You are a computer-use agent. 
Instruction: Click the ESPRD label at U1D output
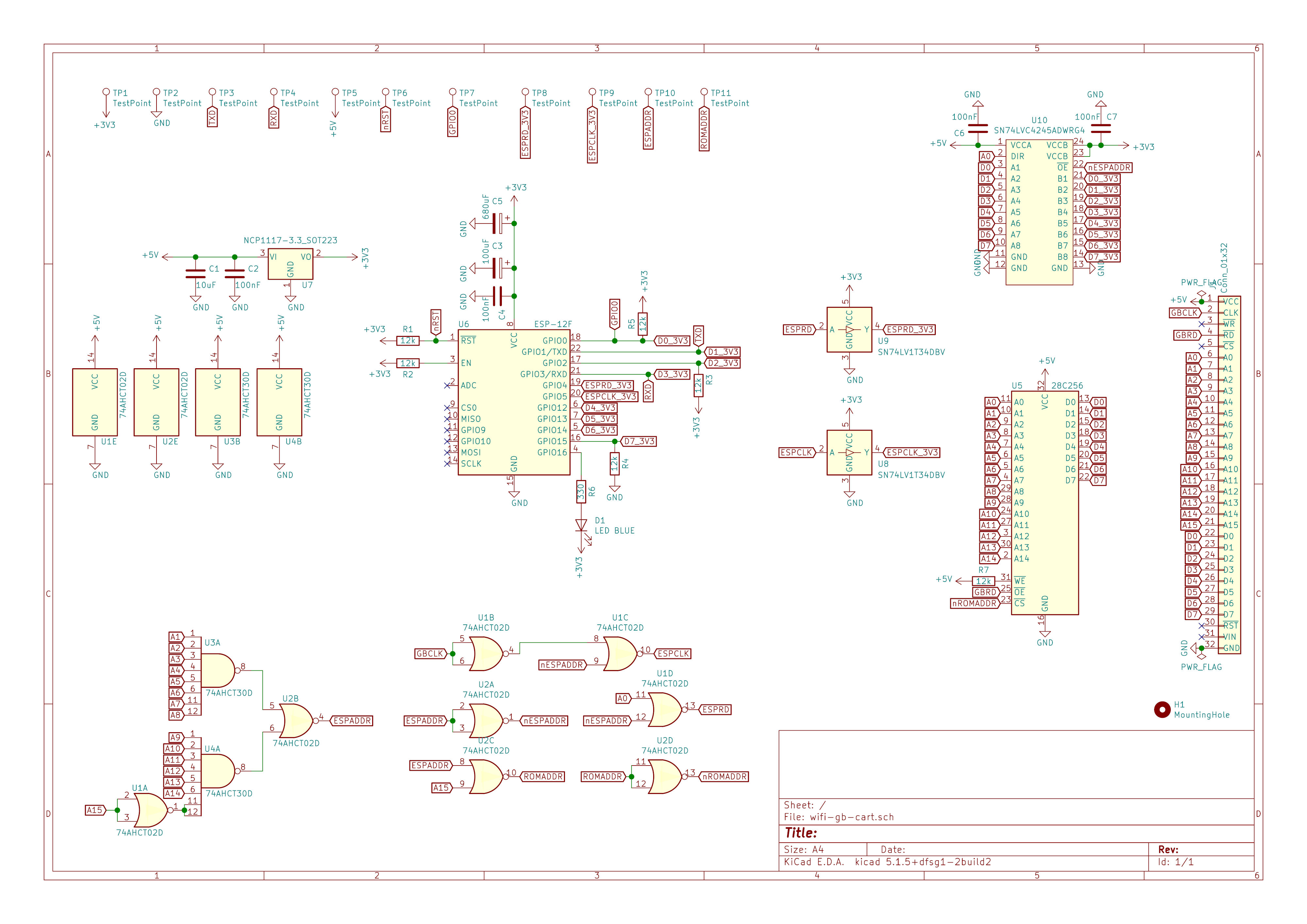[716, 710]
